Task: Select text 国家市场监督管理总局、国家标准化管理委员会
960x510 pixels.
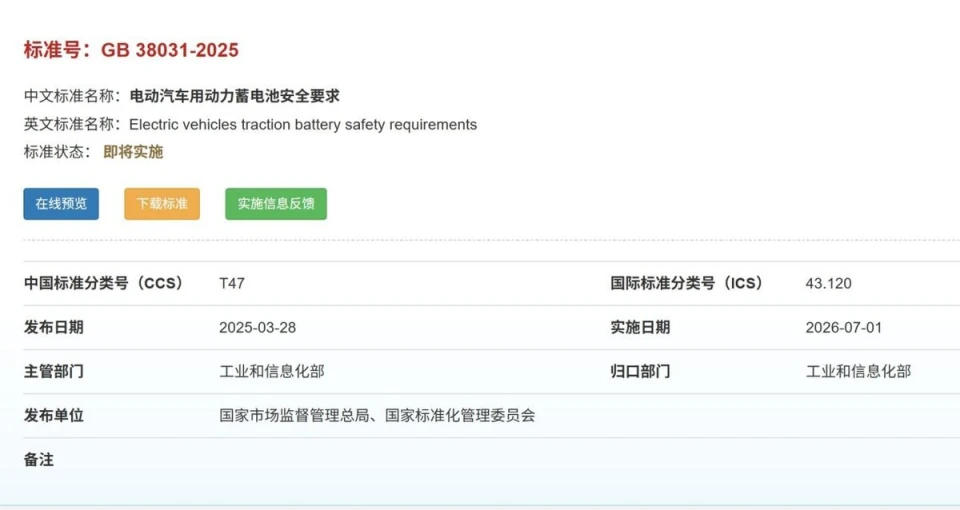Action: pyautogui.click(x=377, y=416)
